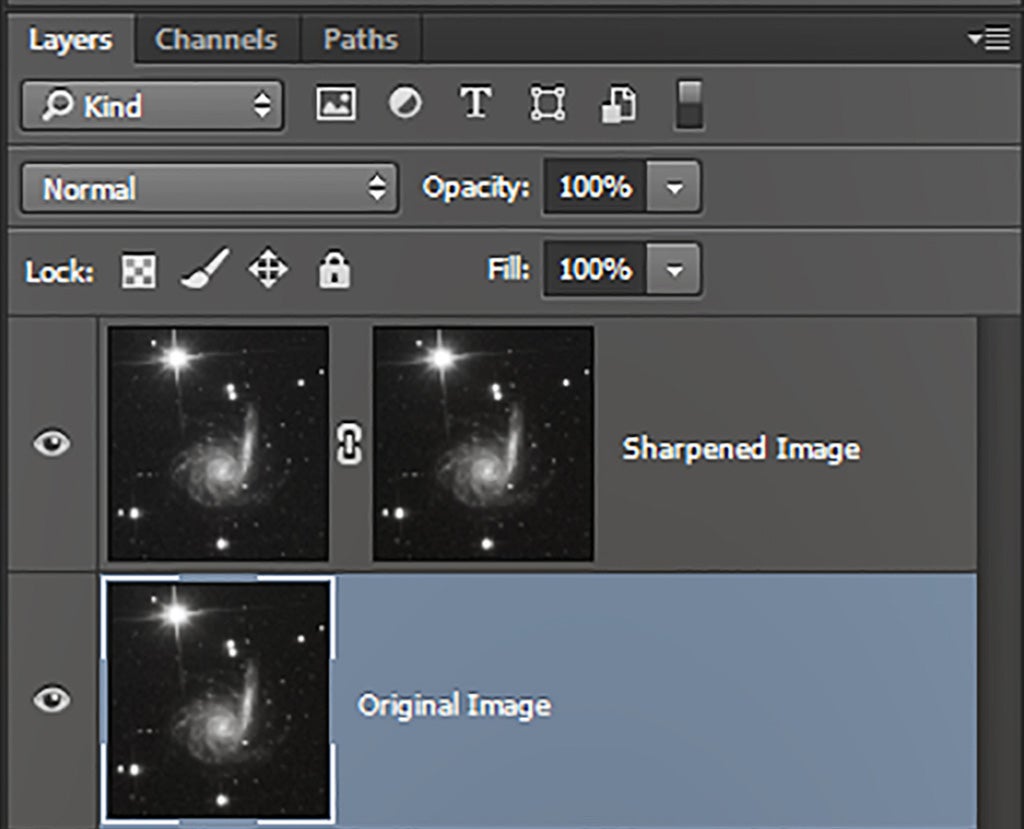Lock all with padlock icon
The image size is (1024, 829).
(334, 269)
